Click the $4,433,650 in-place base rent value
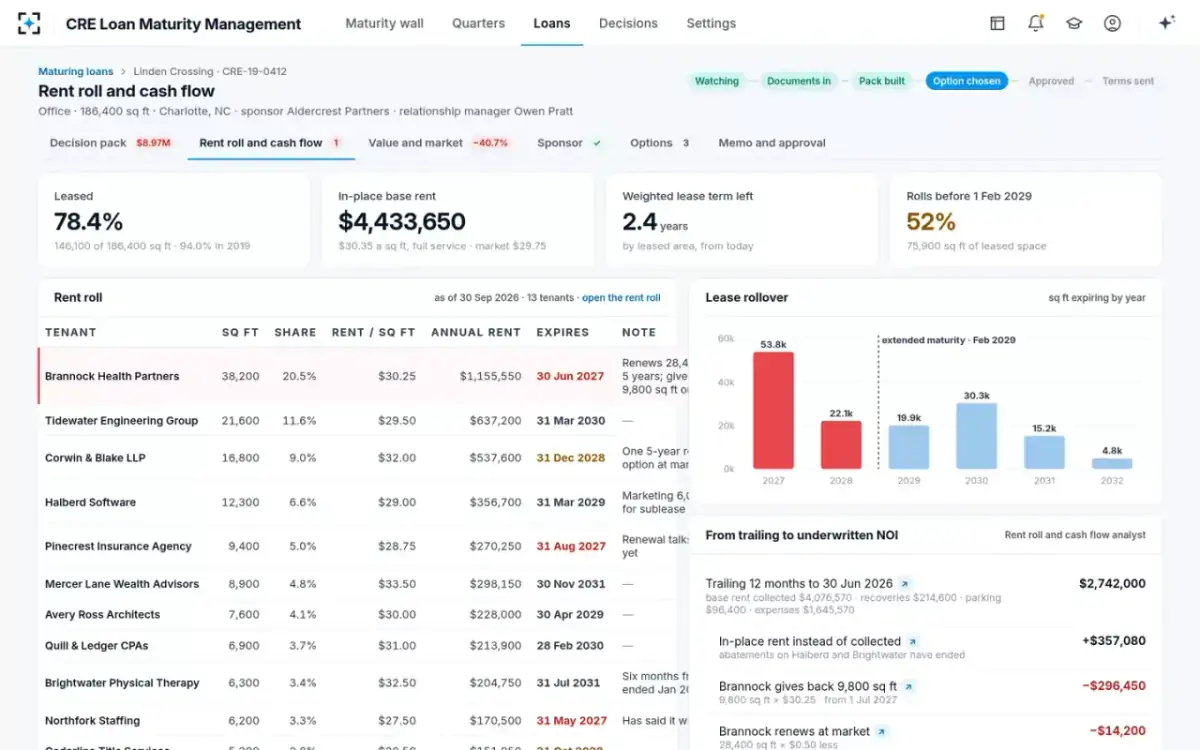The image size is (1200, 750). point(402,221)
